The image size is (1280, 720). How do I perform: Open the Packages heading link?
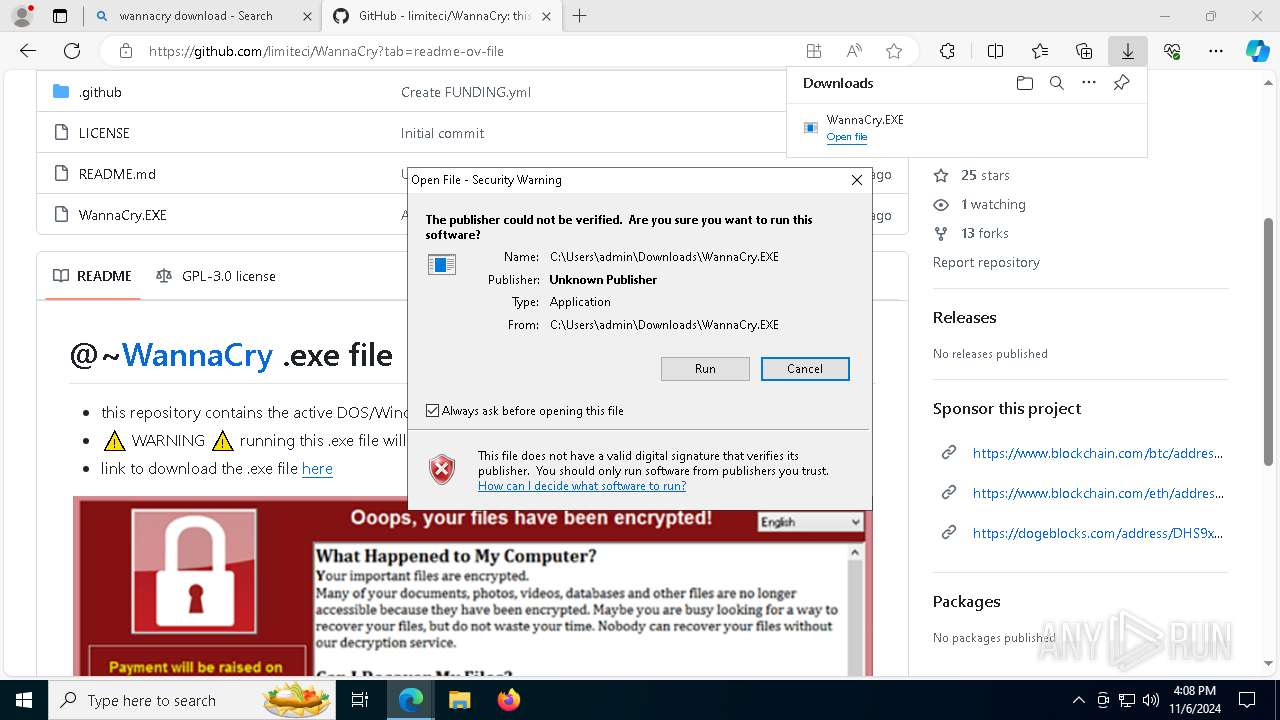pos(966,602)
